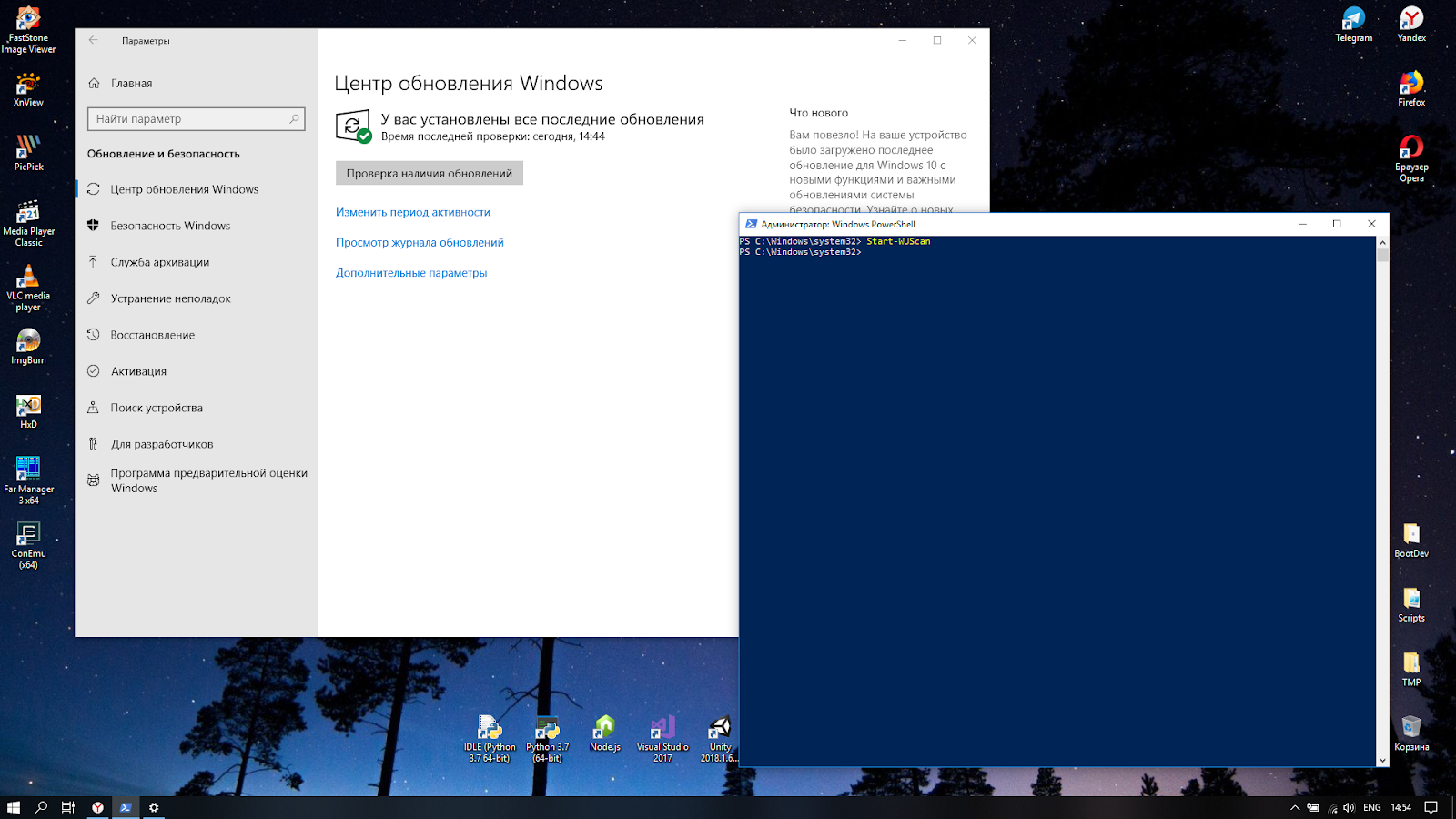
Task: Launch IDLE (Python 3.7 64-bit) shortcut
Action: tap(490, 739)
